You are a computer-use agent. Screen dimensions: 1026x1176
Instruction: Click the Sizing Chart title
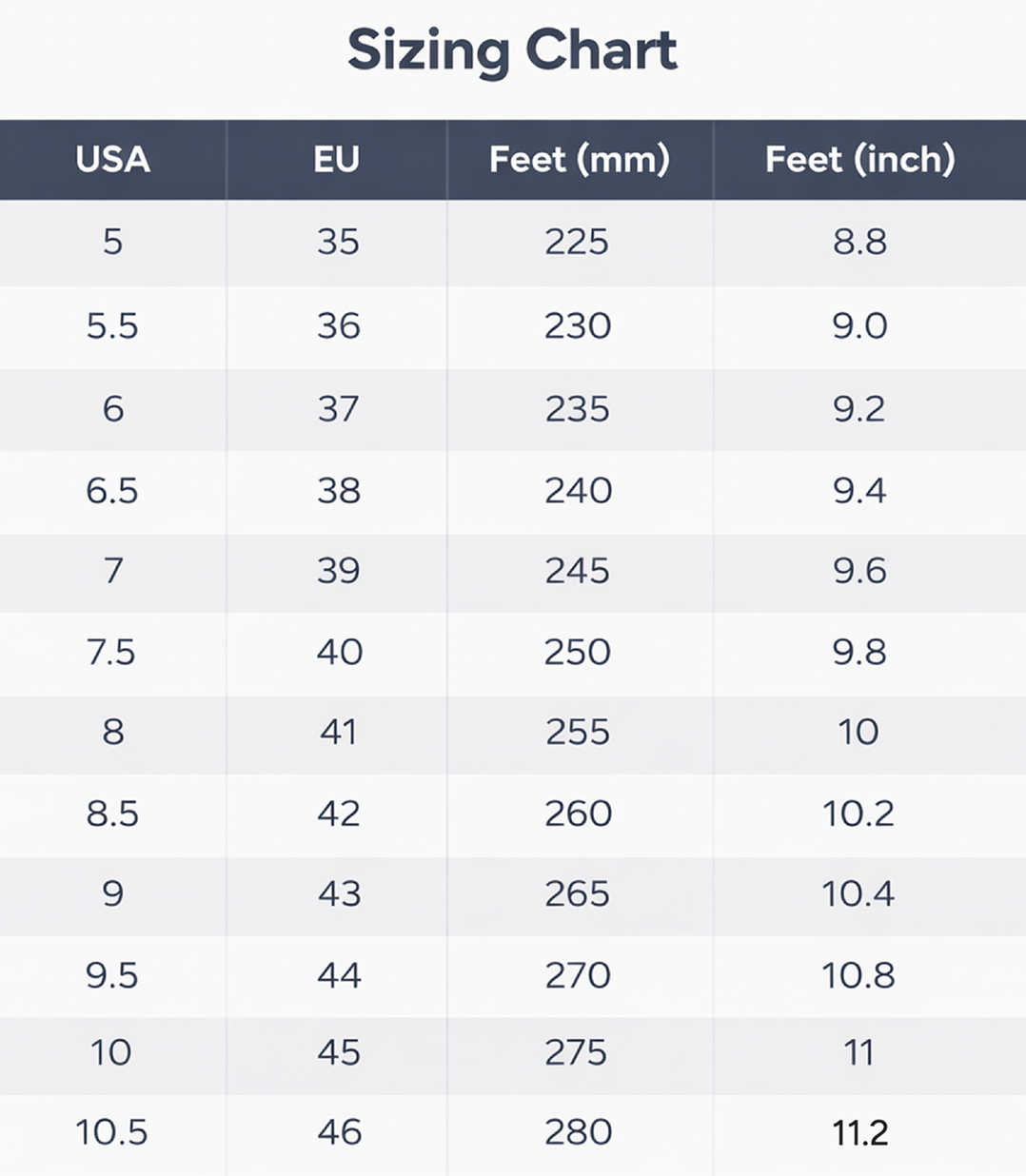point(512,50)
